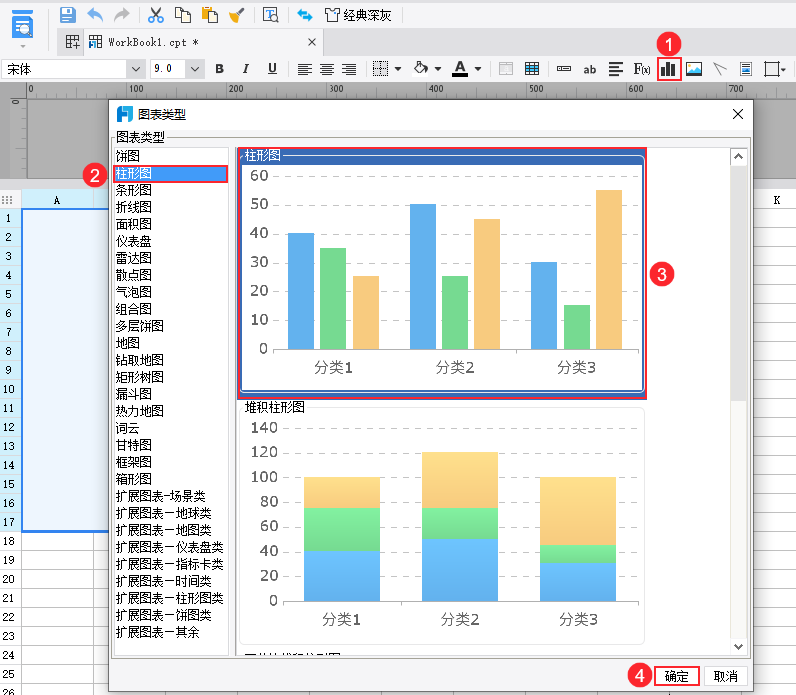The image size is (796, 695).
Task: Click the Redo arrow icon
Action: point(122,15)
